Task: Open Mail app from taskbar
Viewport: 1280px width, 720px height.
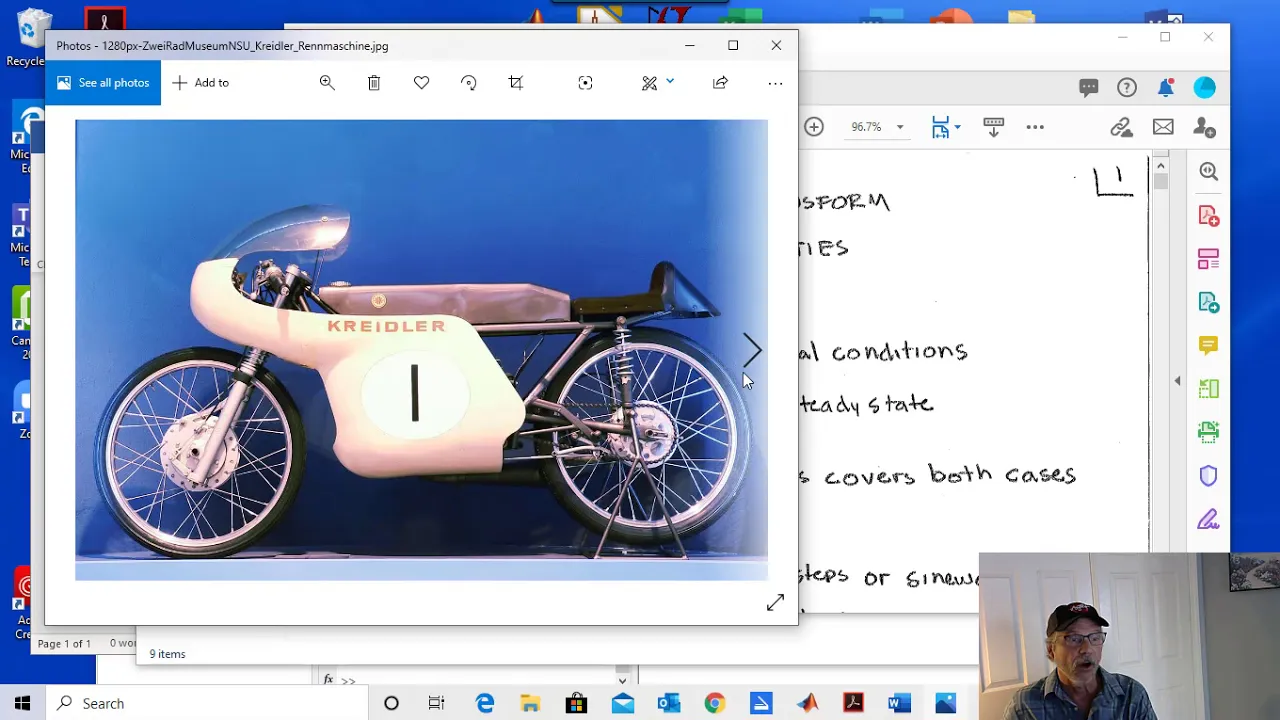Action: [x=622, y=703]
